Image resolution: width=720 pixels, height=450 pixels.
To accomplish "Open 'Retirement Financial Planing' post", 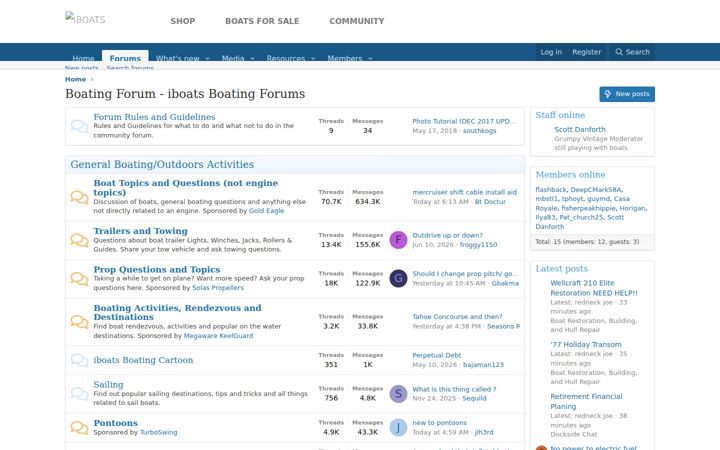I will [586, 401].
